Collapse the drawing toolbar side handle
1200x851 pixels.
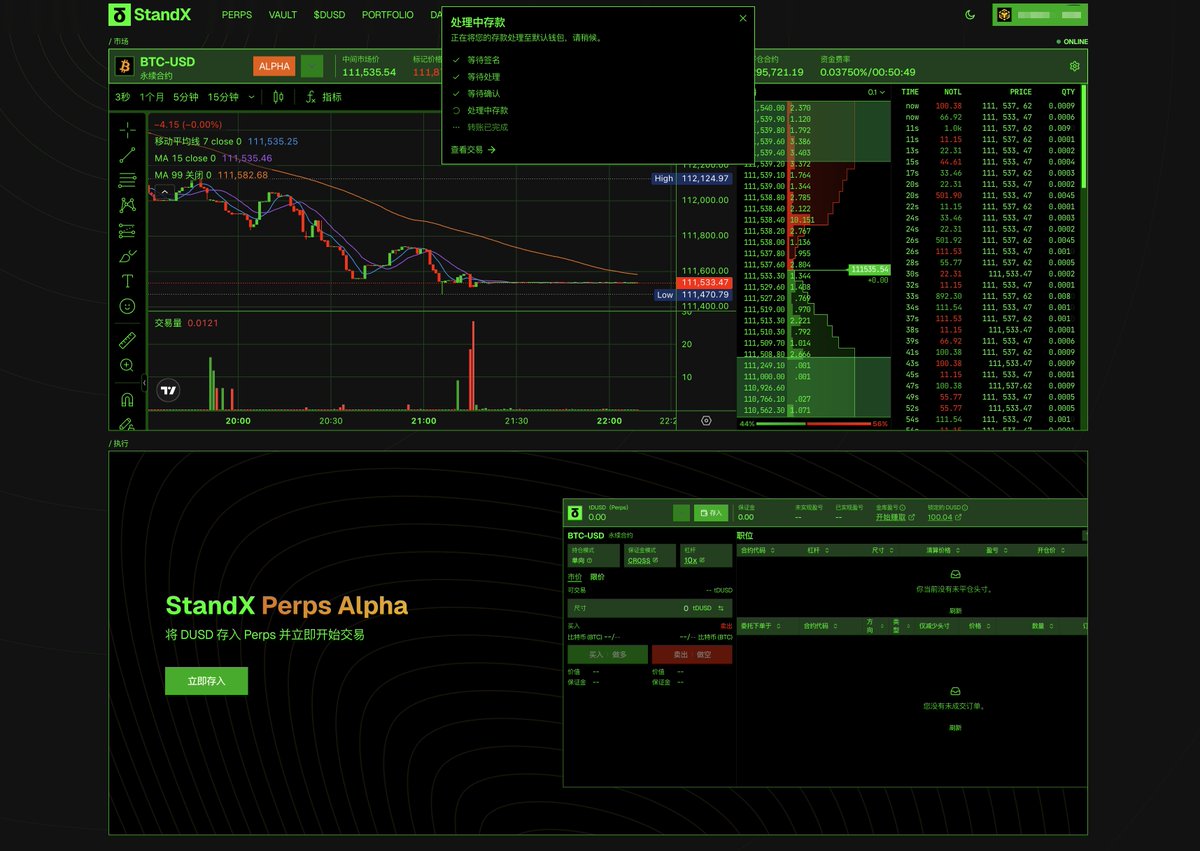(144, 382)
